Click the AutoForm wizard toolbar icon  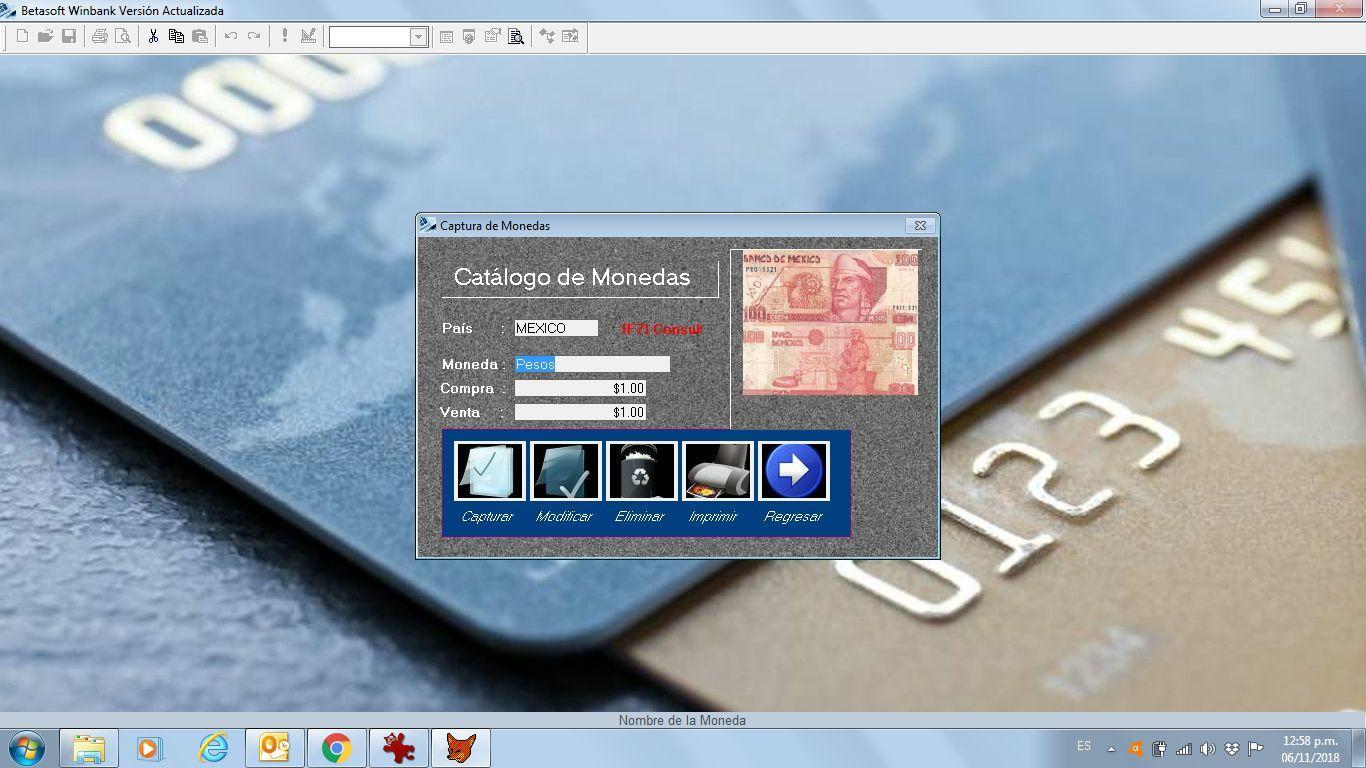[x=547, y=36]
